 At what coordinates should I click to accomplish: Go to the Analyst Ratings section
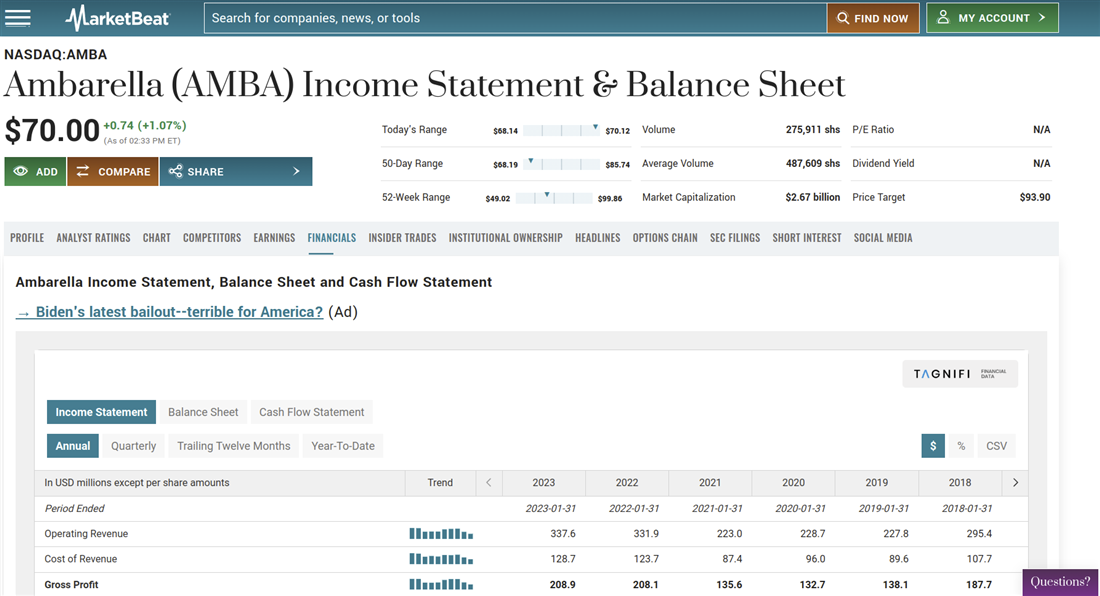click(93, 238)
